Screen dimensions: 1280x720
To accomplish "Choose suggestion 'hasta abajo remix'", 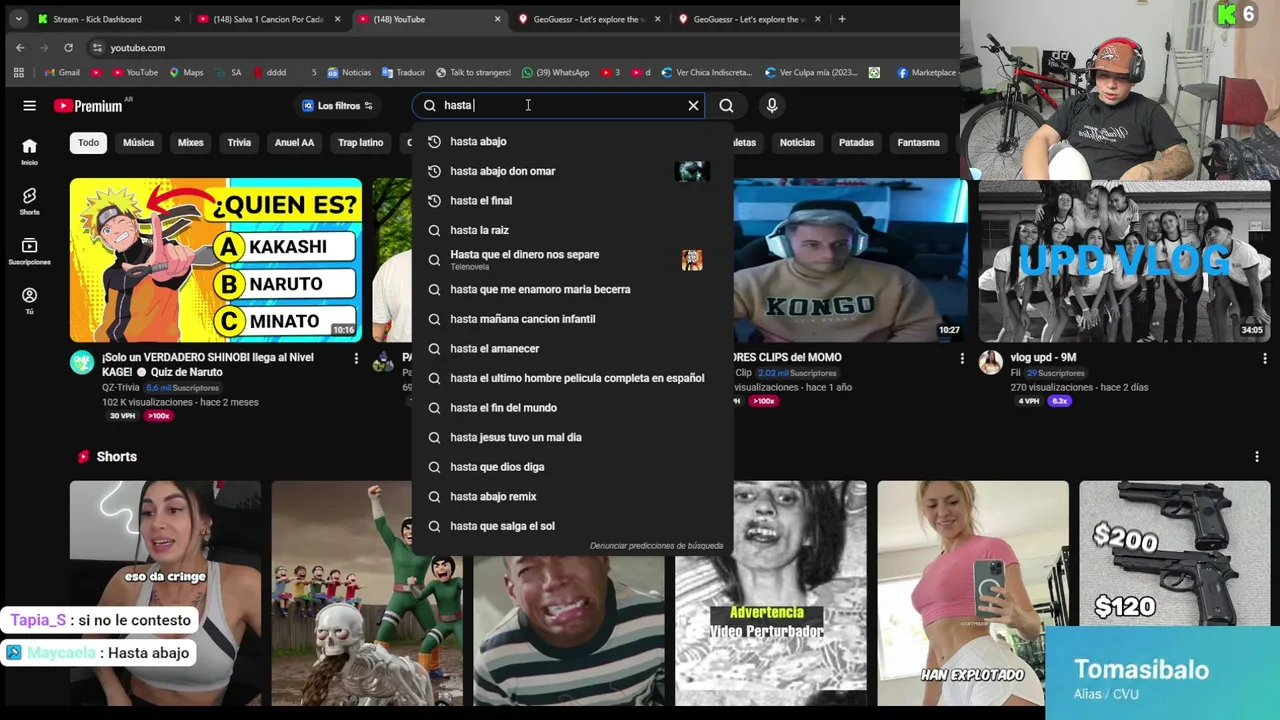I will [x=571, y=496].
